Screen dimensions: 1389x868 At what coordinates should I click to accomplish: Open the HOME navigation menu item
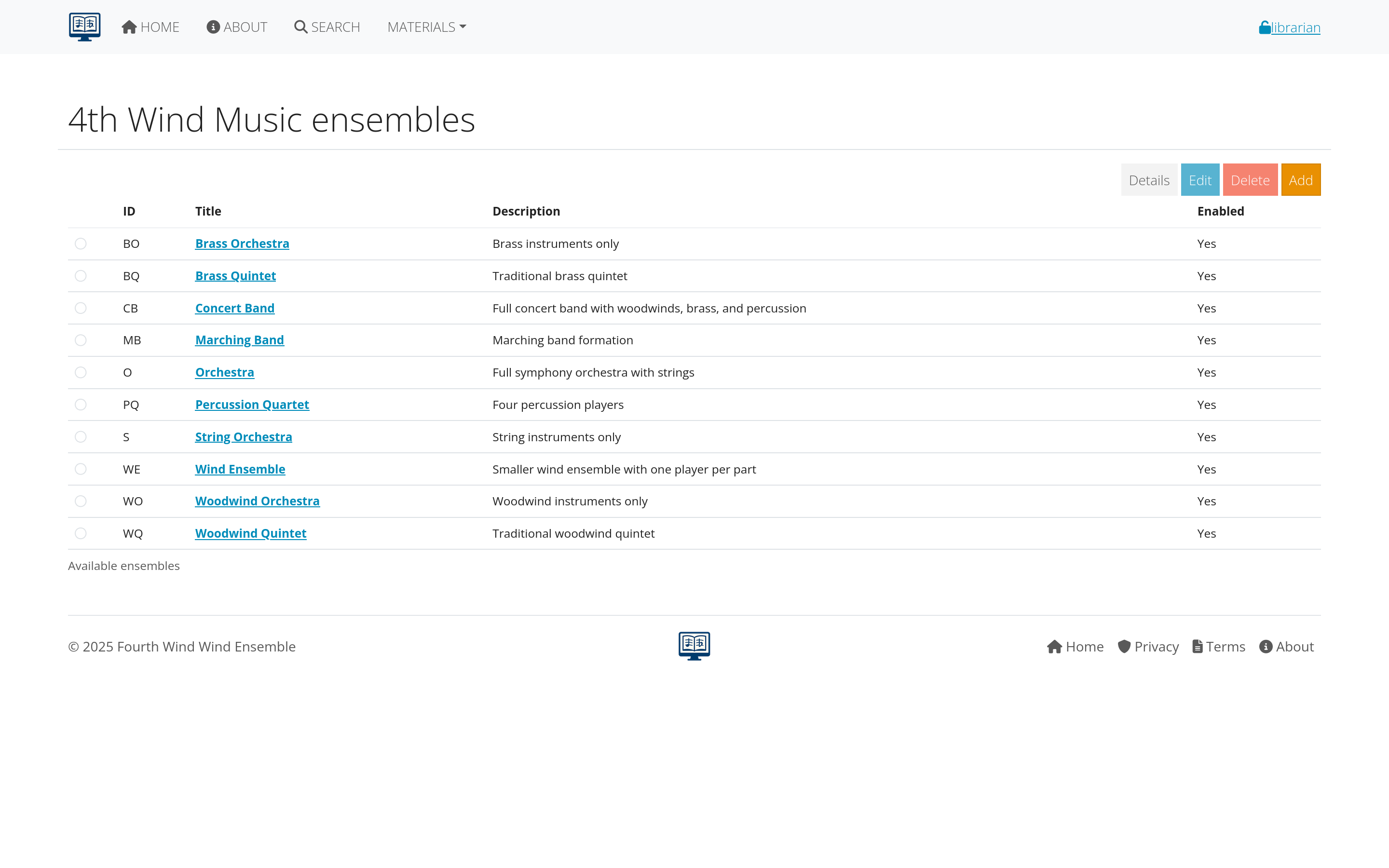click(150, 27)
